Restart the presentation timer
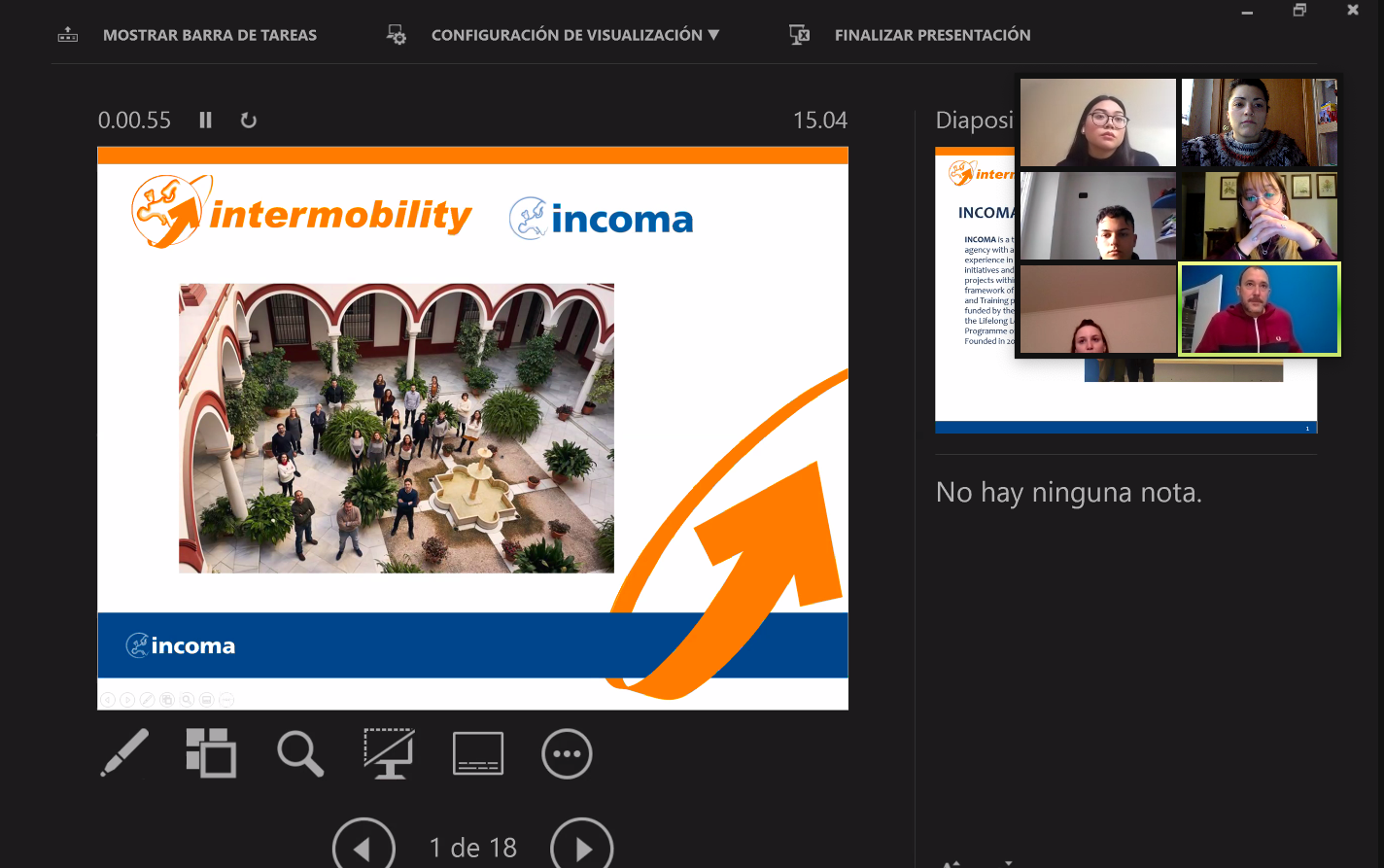 click(249, 121)
